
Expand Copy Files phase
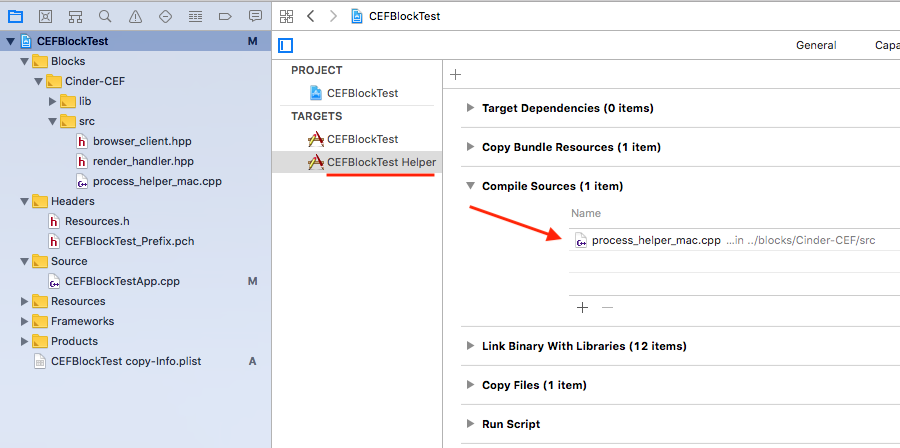(x=471, y=385)
